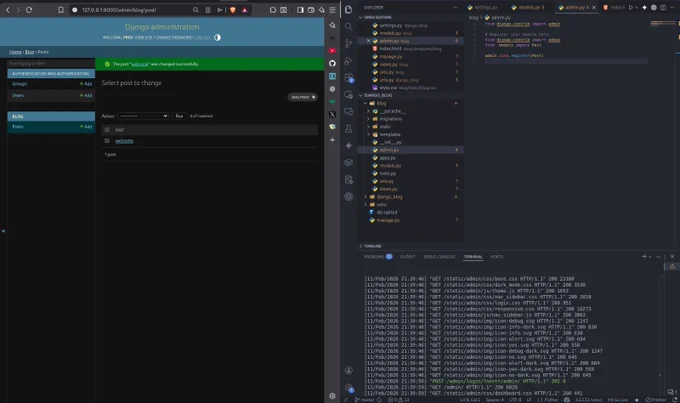
Task: Open the browser hamburger menu
Action: click(332, 10)
